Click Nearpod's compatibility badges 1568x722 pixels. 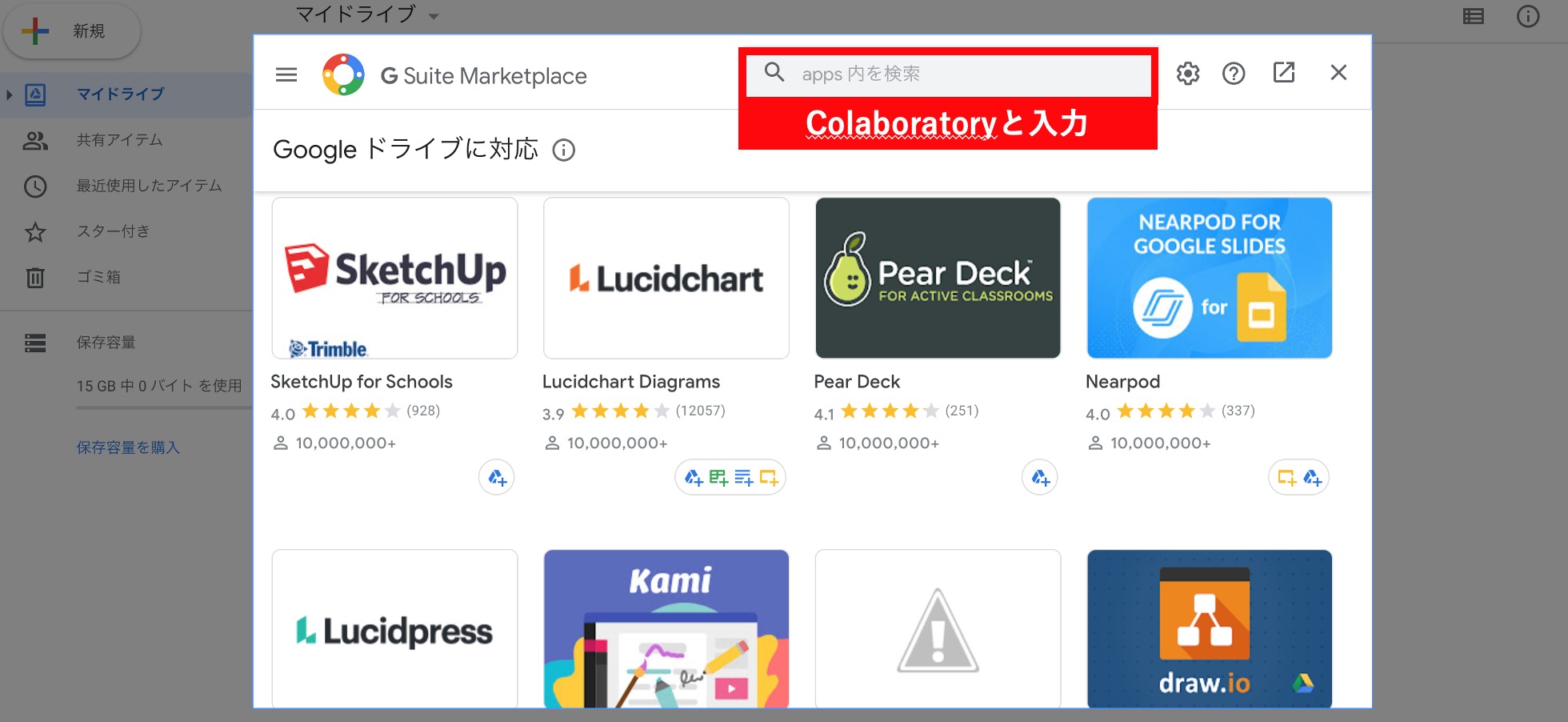tap(1299, 478)
